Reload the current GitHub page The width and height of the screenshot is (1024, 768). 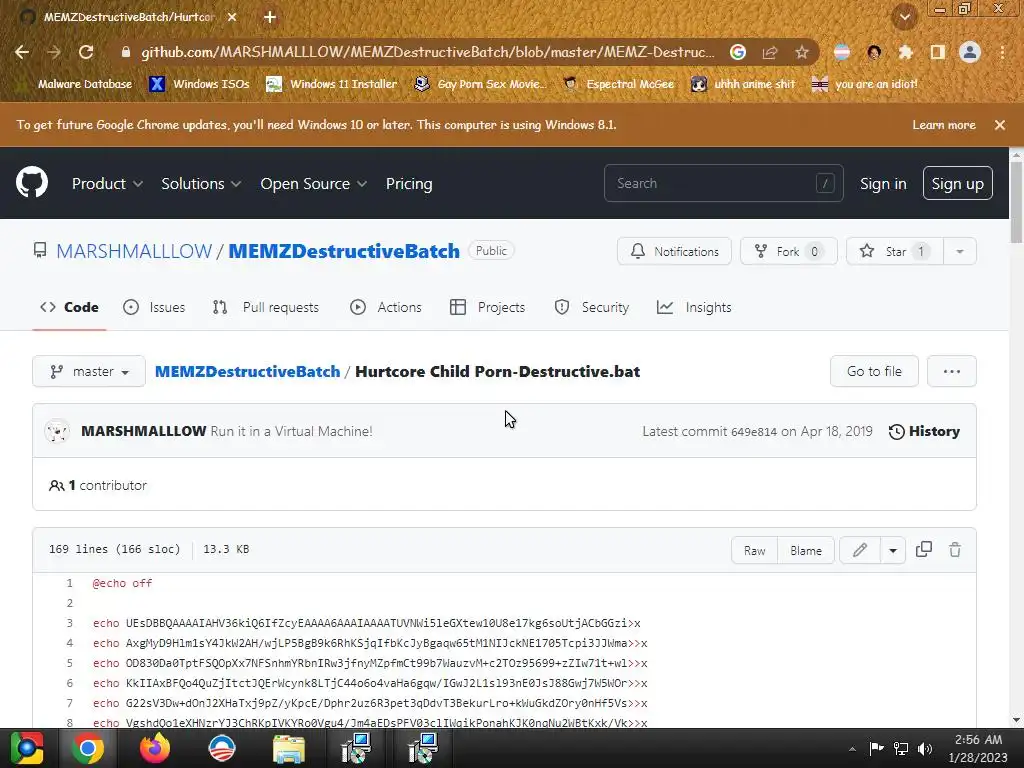tap(86, 52)
